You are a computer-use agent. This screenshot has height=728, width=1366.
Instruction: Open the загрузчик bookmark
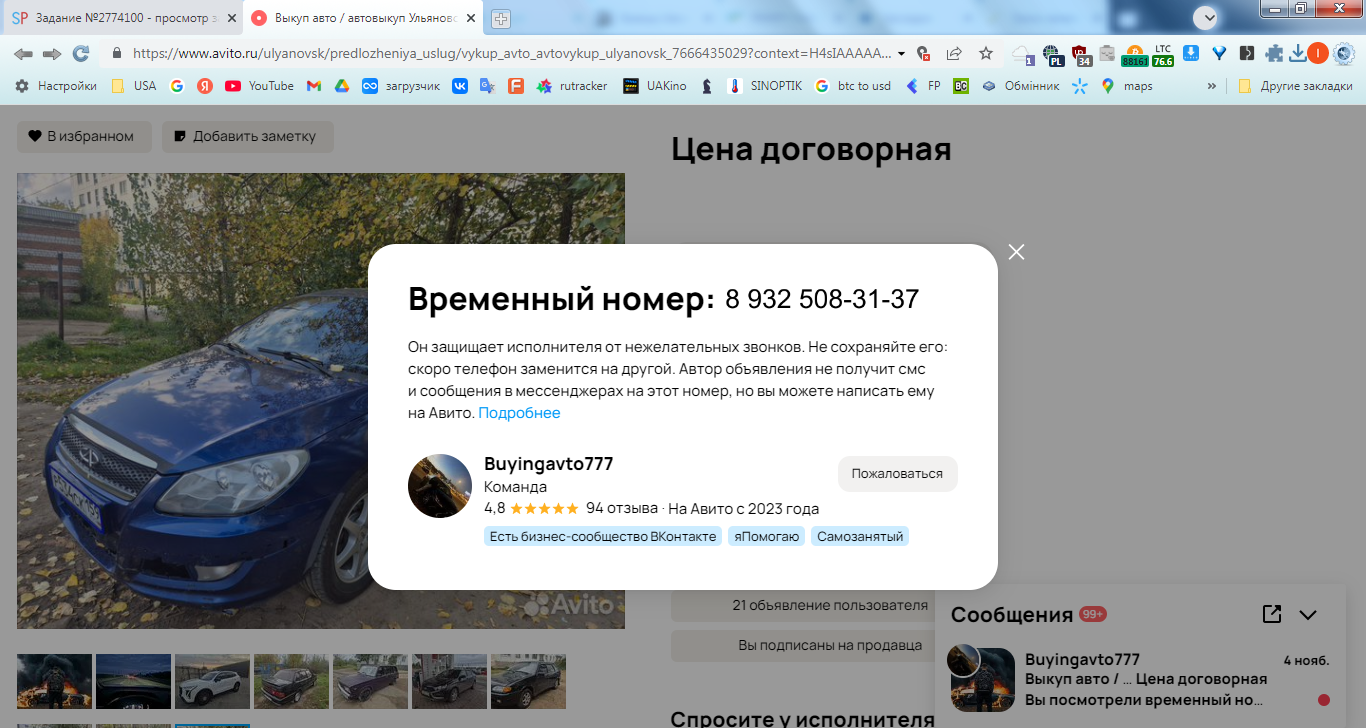tap(401, 86)
